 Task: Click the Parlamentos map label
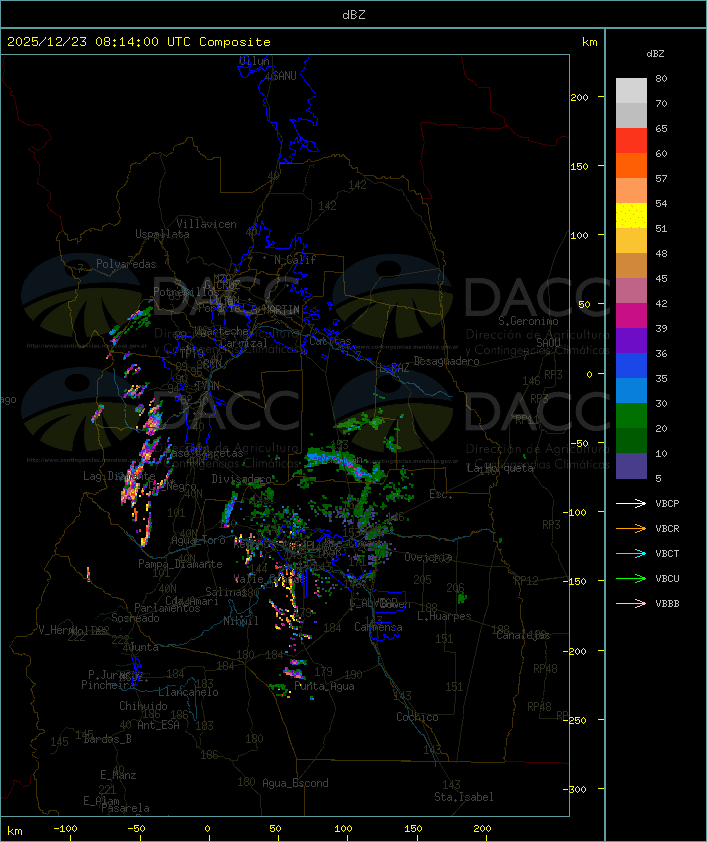(x=167, y=608)
